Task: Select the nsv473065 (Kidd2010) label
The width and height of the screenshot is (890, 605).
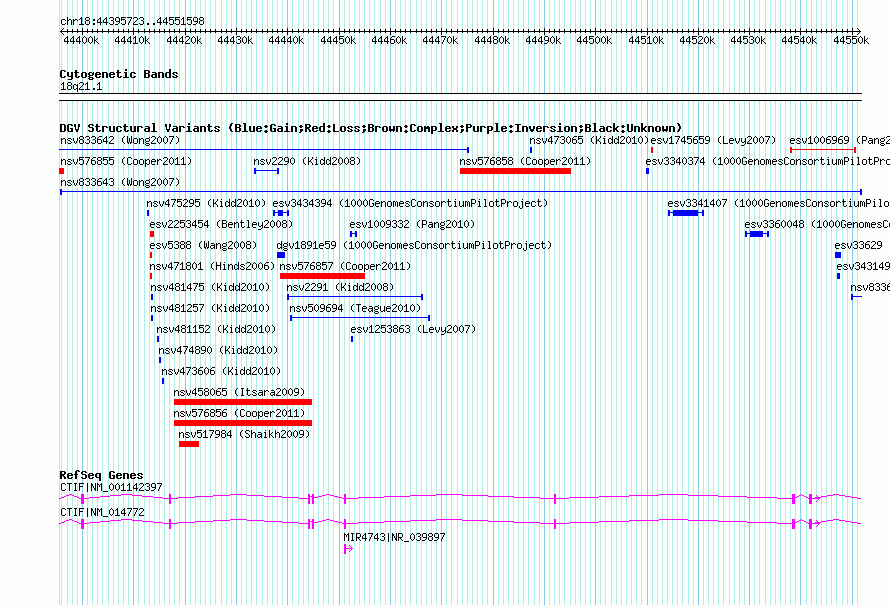Action: click(x=589, y=140)
